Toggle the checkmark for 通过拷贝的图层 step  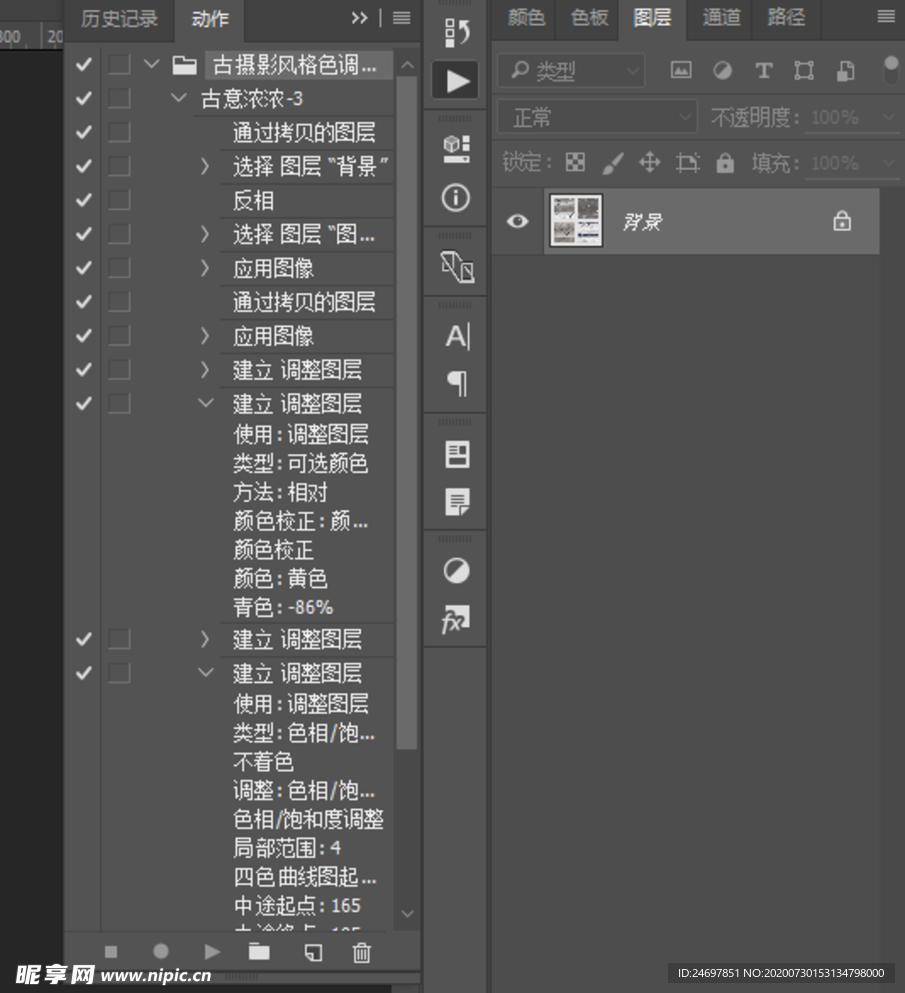pyautogui.click(x=83, y=132)
